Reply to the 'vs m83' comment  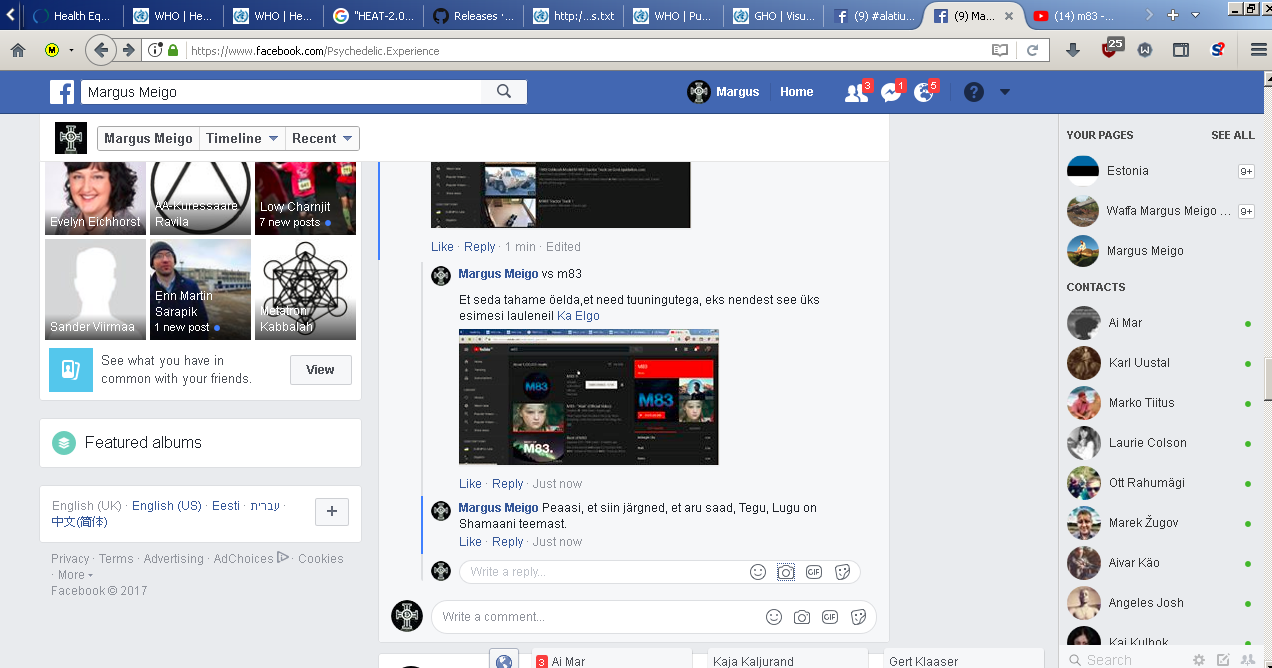point(508,484)
